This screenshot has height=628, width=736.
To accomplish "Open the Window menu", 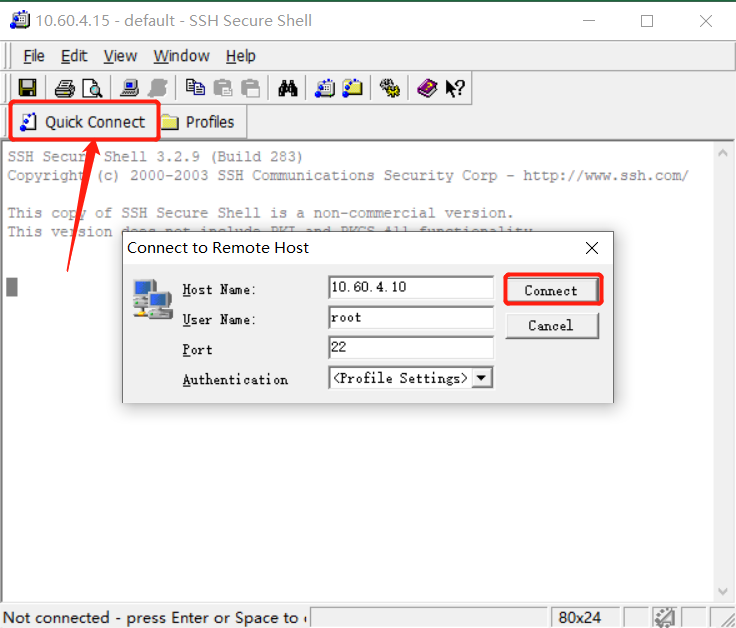I will [181, 56].
